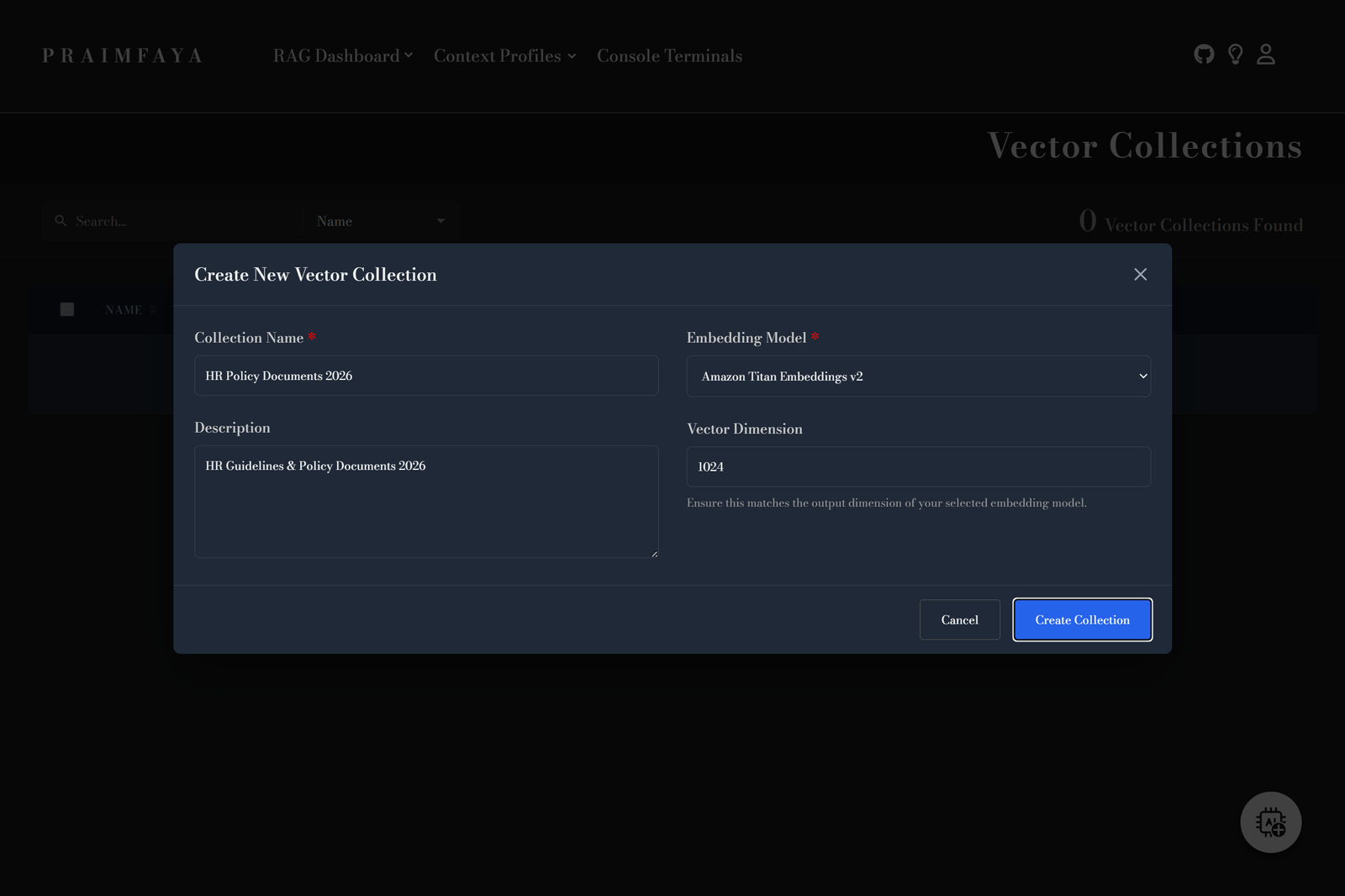Cancel the new collection dialog
Screen dimensions: 1345x896
[x=959, y=619]
